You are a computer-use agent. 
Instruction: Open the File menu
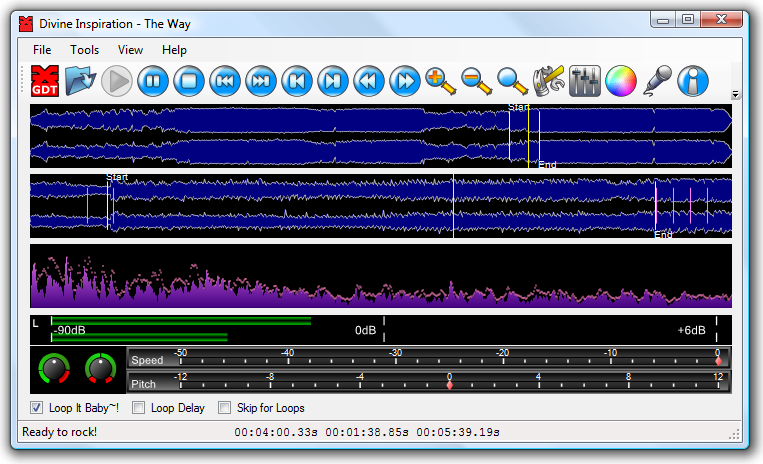(42, 50)
